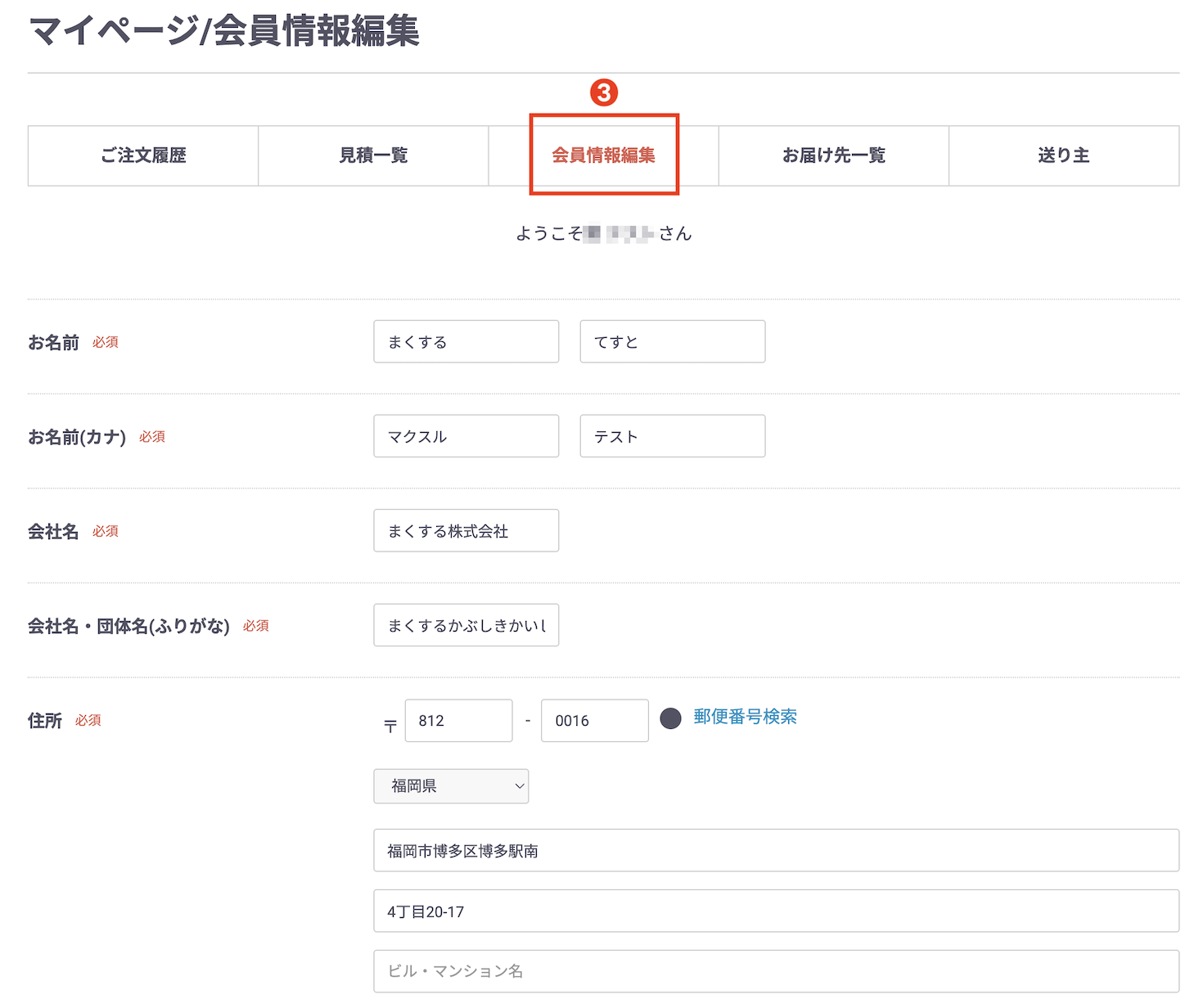Viewport: 1203px width, 1008px height.
Task: Switch to the 見積一覧 quotation list tab
Action: pyautogui.click(x=373, y=155)
